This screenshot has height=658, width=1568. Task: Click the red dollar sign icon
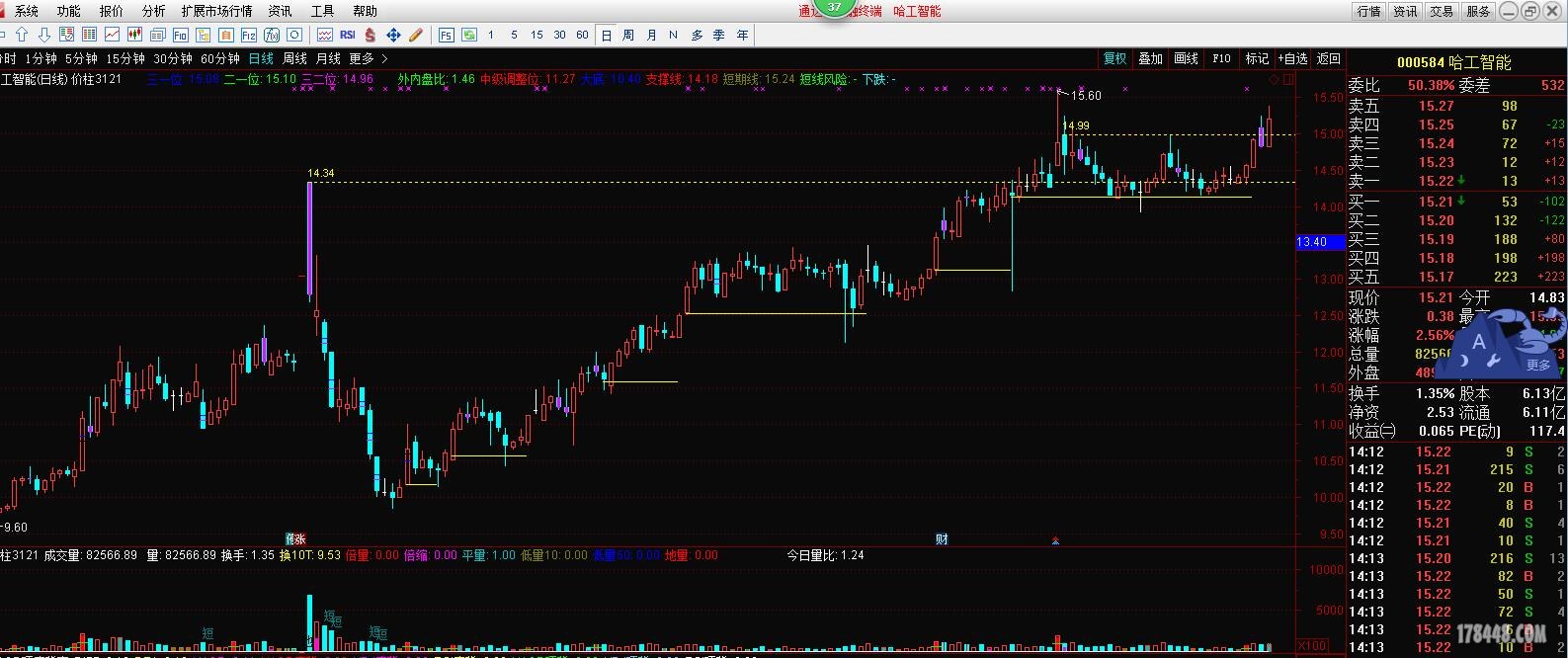coord(370,35)
